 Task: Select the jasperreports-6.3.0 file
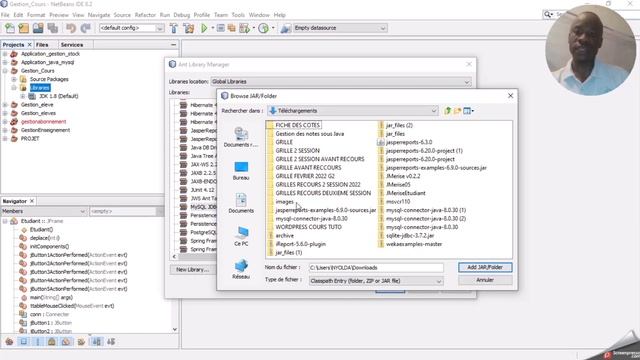click(409, 142)
